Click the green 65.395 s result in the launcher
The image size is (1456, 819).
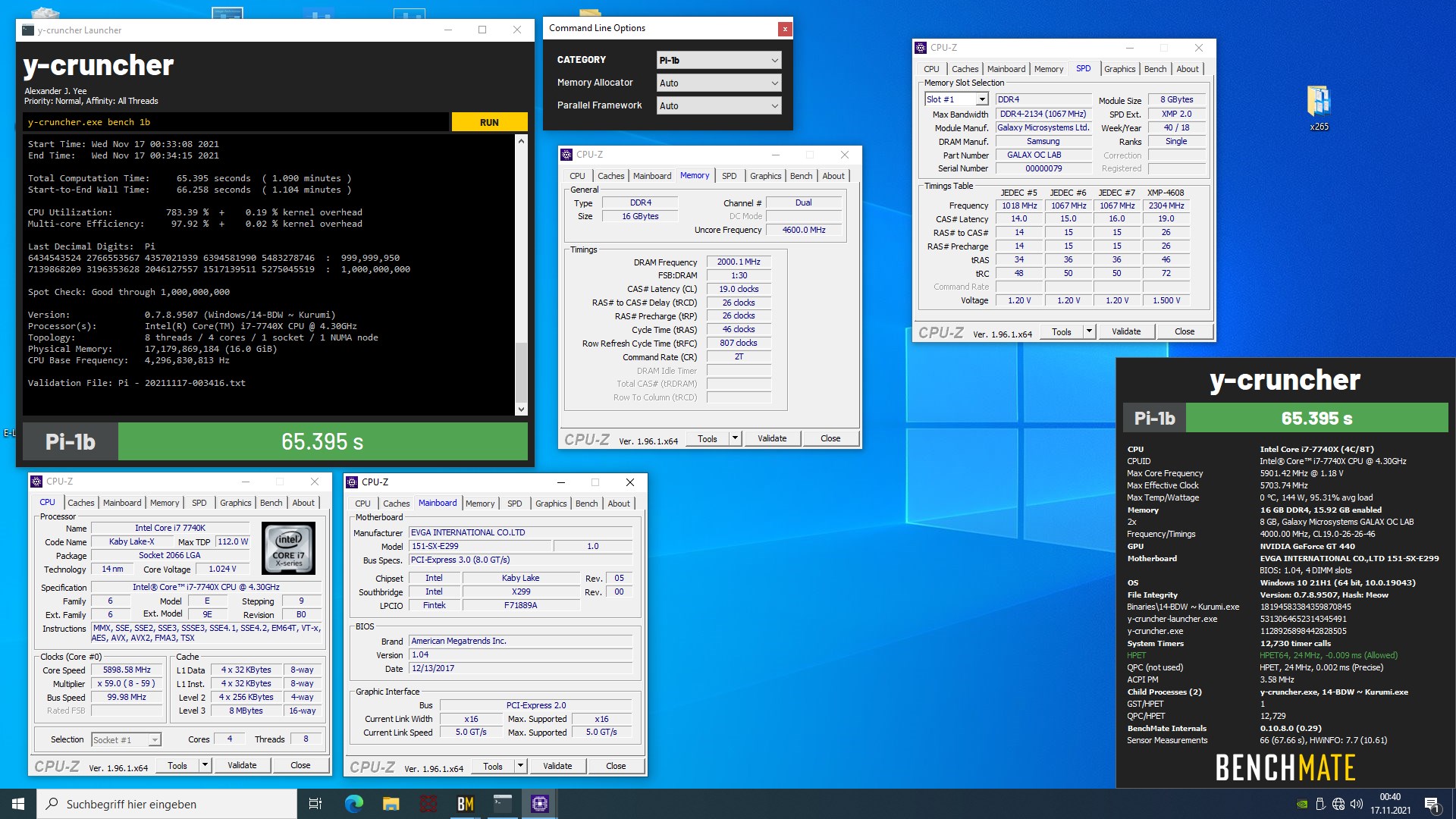(322, 441)
